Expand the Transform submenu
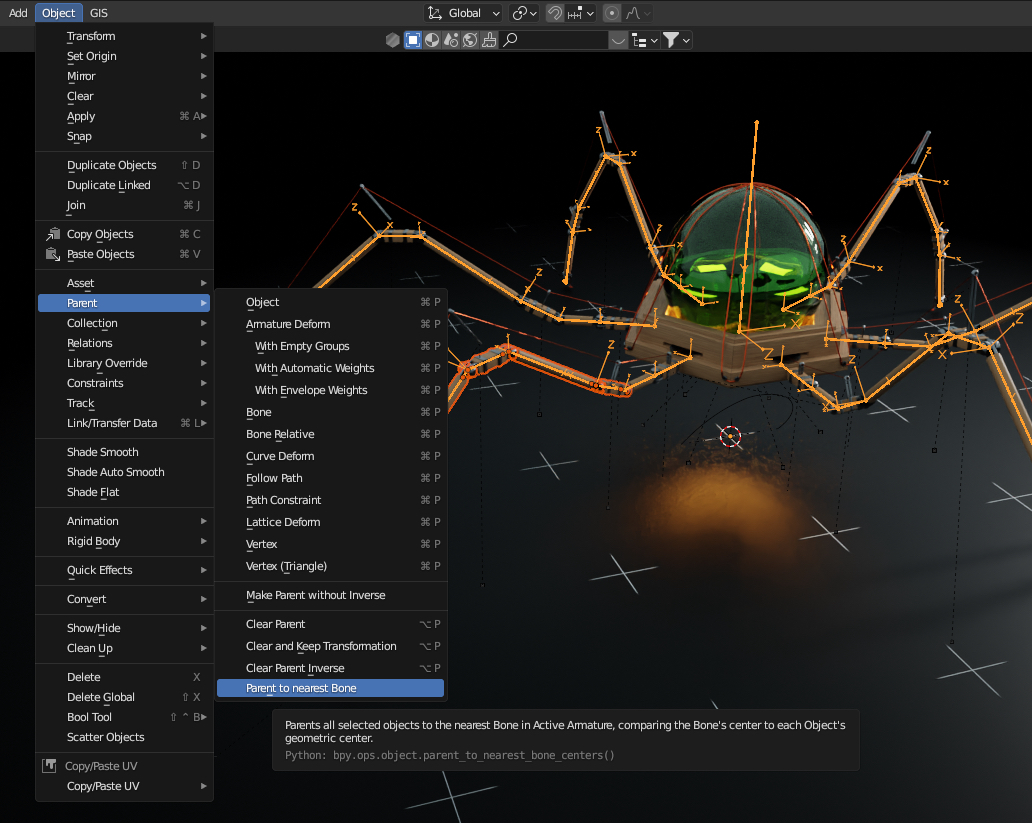This screenshot has width=1032, height=823. tap(125, 36)
